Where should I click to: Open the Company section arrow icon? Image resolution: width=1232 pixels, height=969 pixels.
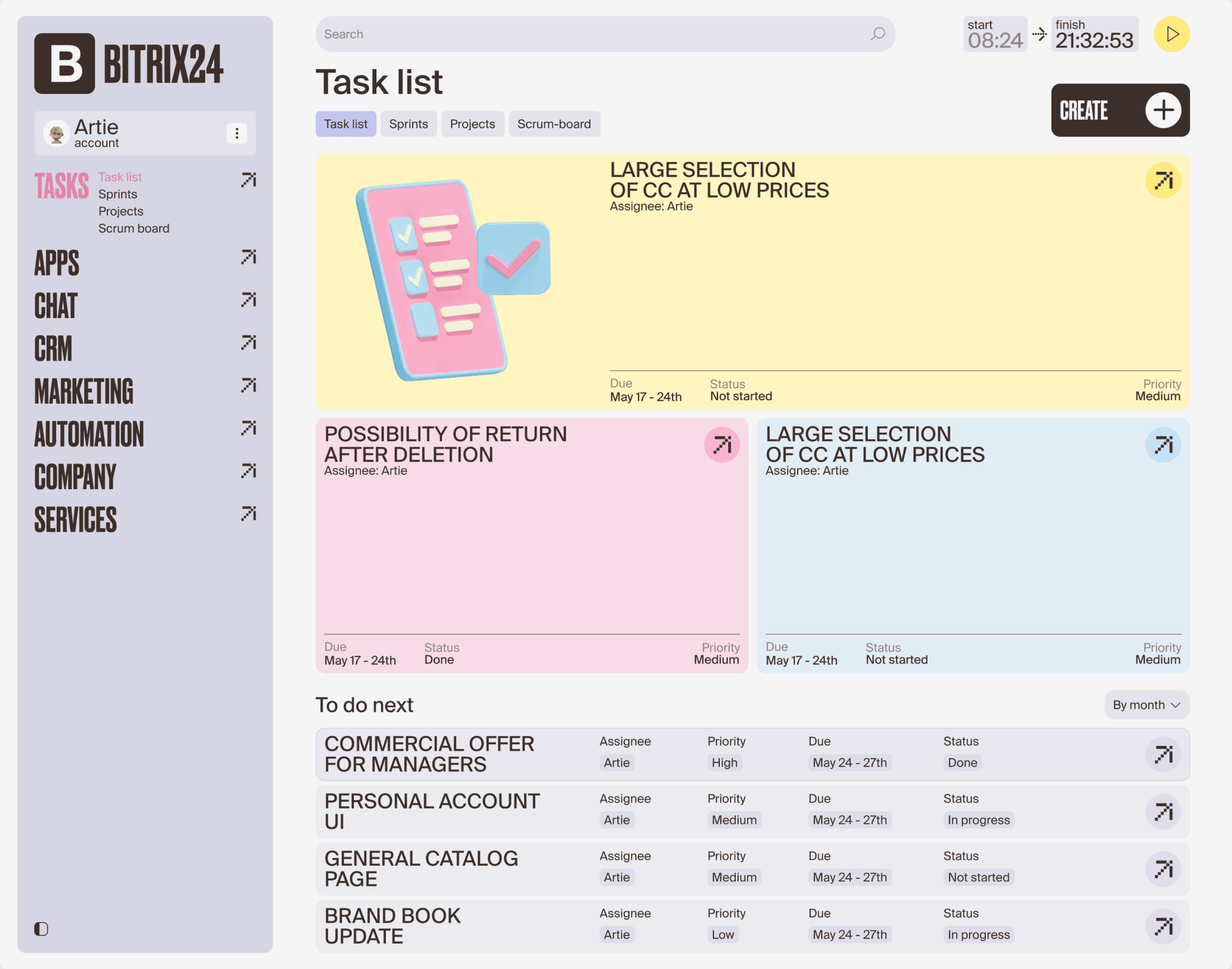click(248, 471)
